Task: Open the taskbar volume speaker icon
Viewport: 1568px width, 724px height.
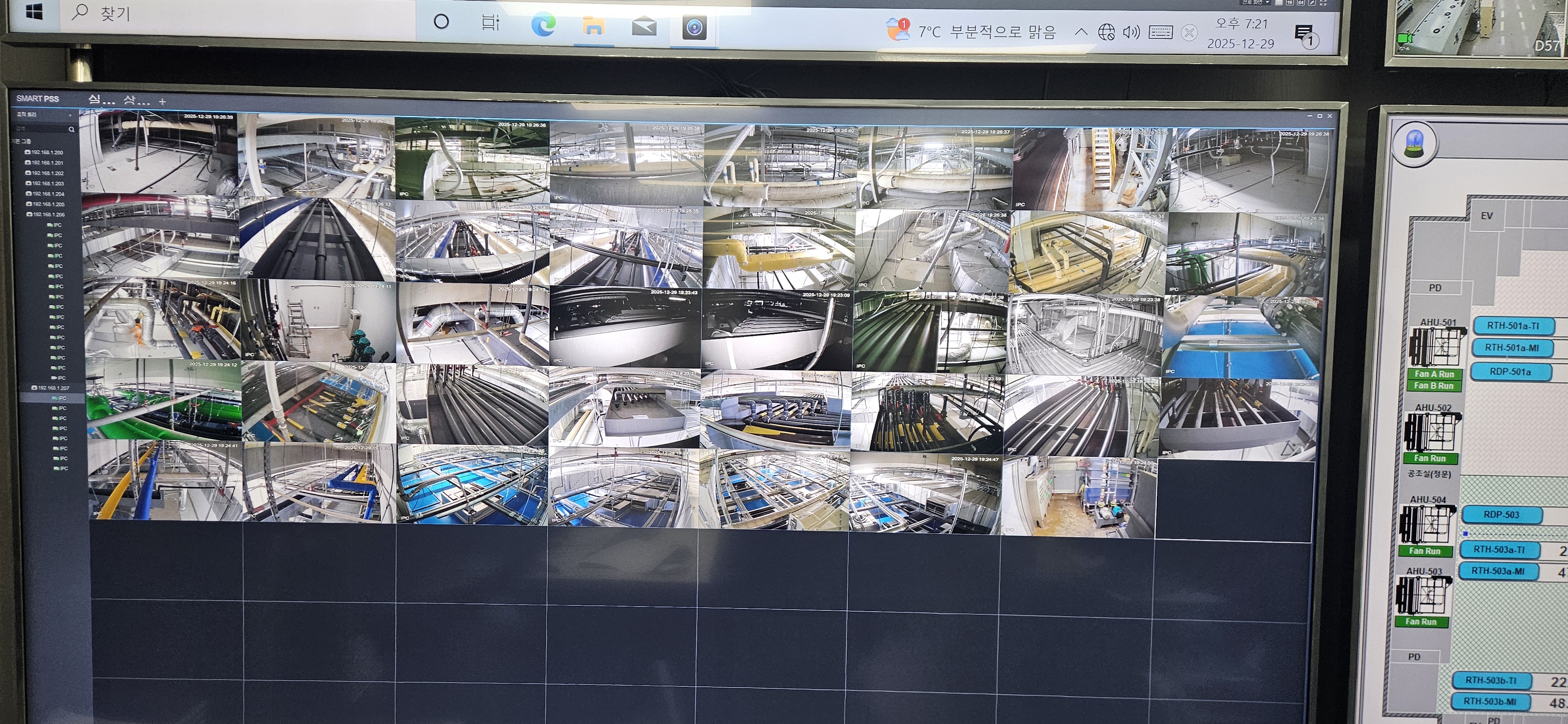Action: (x=1131, y=32)
